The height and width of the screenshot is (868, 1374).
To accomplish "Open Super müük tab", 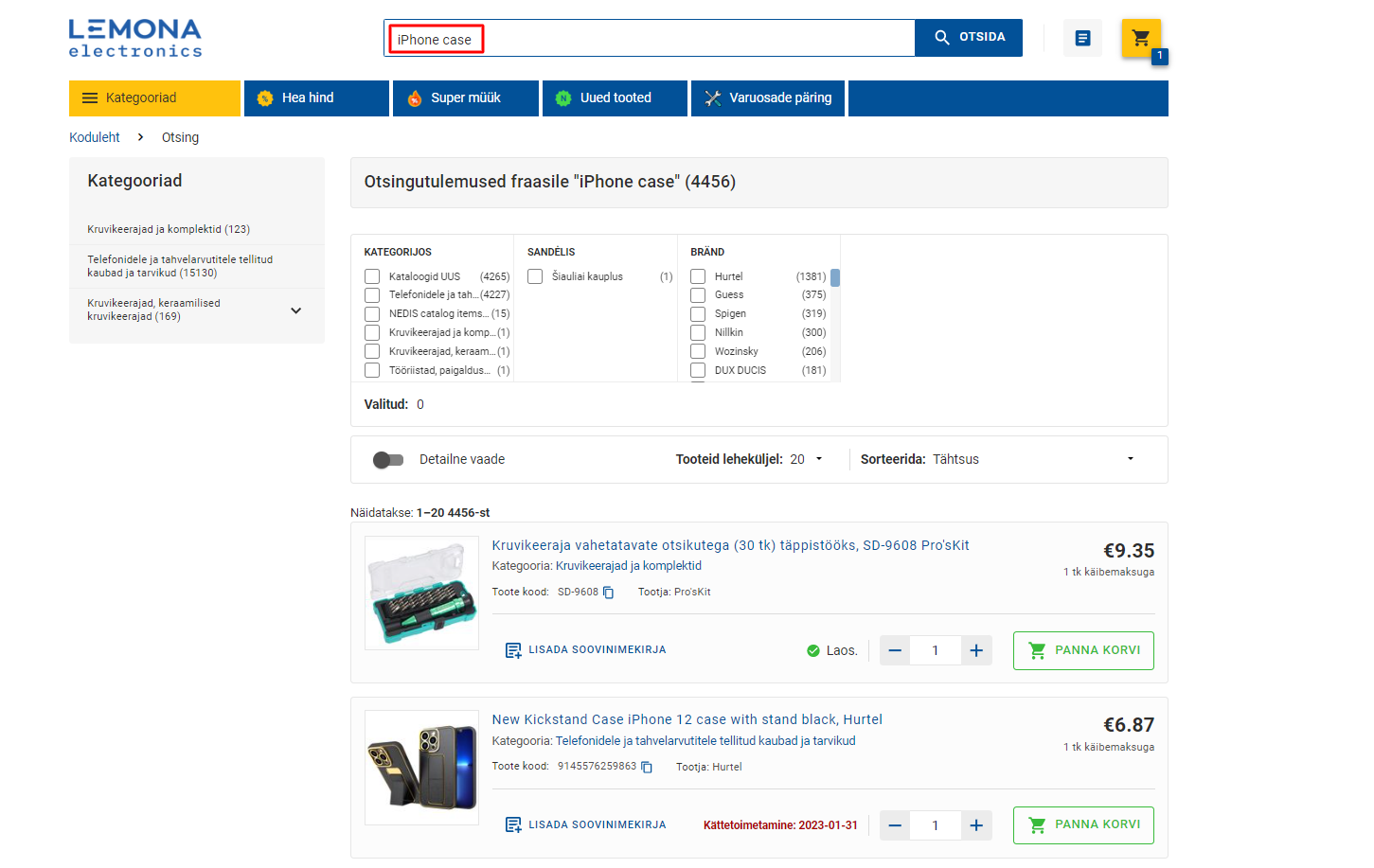I will click(466, 98).
